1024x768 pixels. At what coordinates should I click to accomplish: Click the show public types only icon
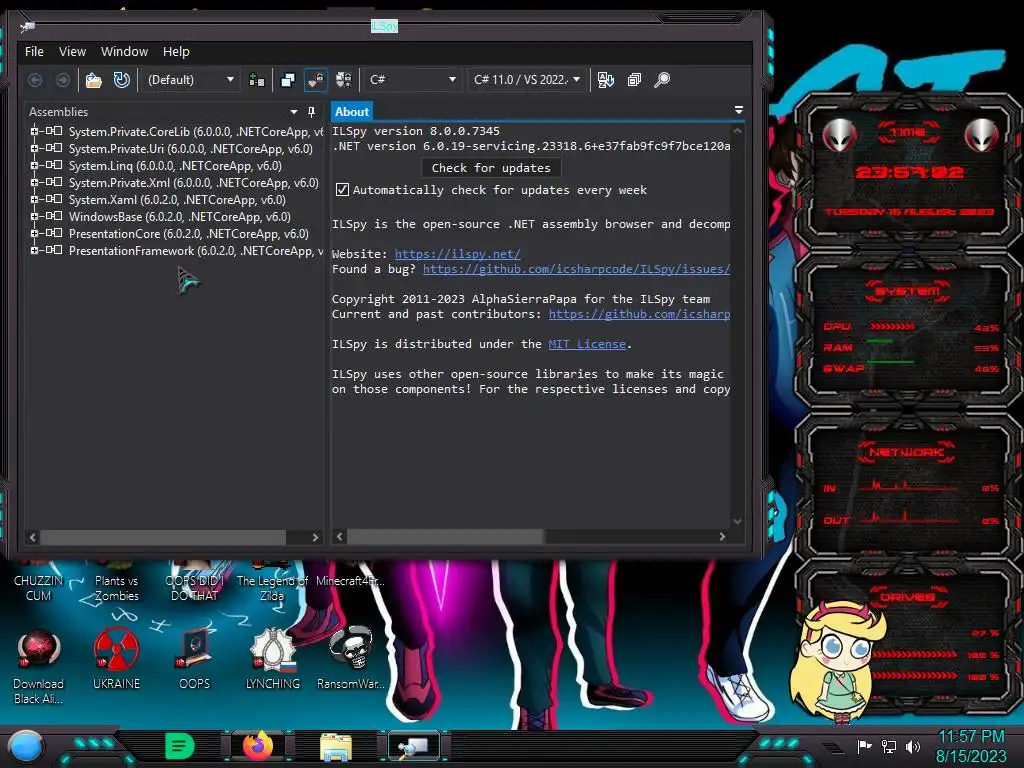coord(288,80)
